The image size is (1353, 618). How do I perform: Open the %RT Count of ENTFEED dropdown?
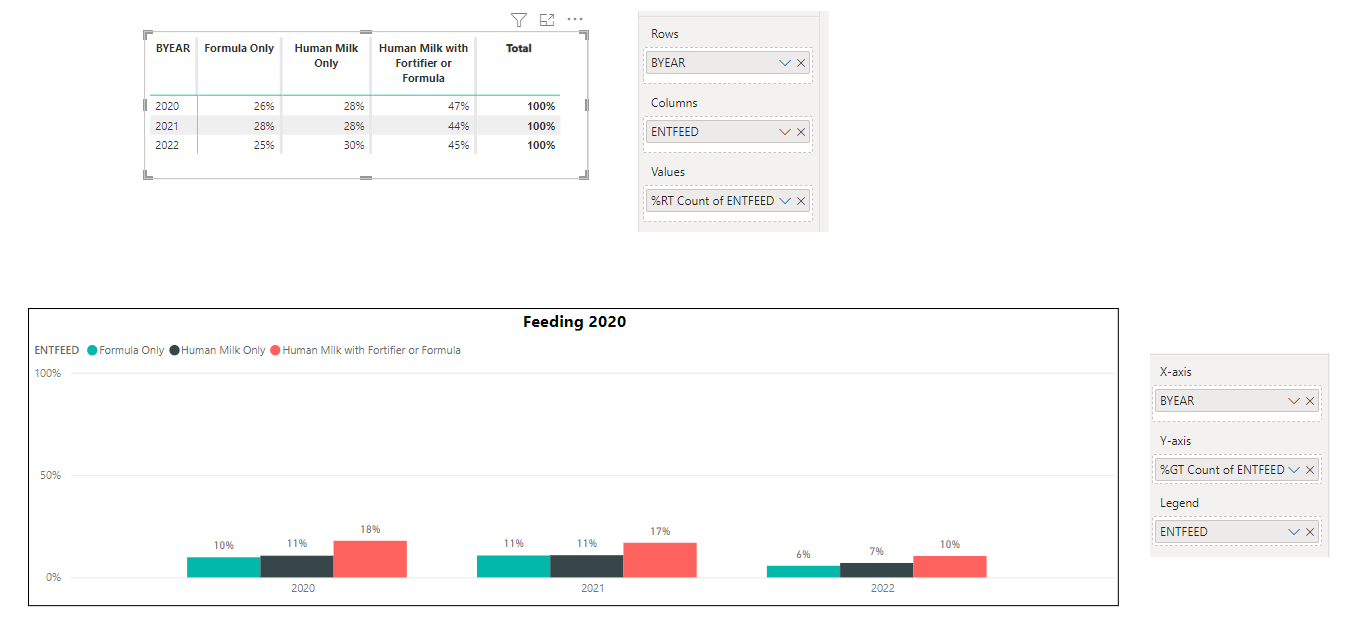pyautogui.click(x=785, y=201)
